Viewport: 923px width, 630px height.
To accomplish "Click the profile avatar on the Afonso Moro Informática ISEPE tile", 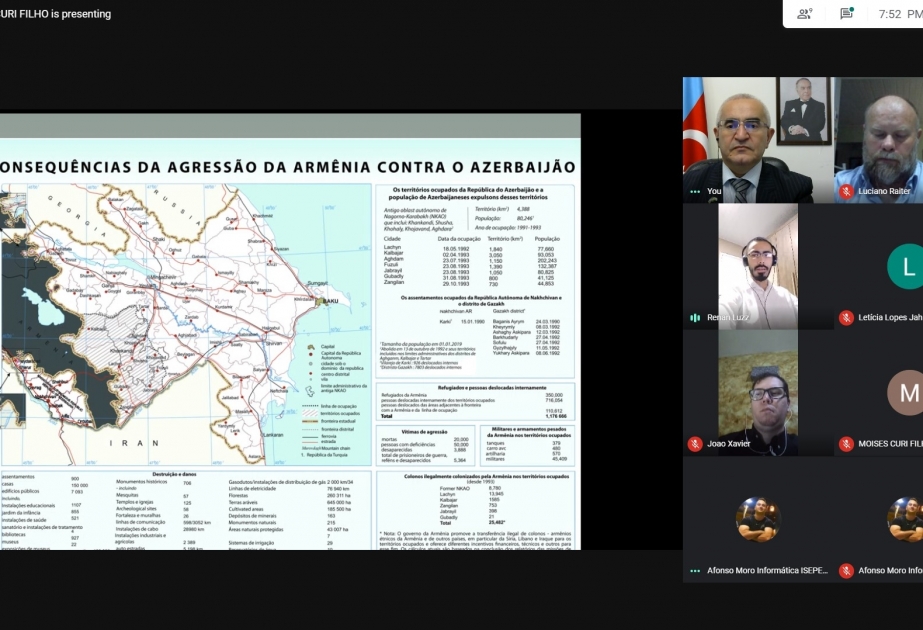I will [758, 519].
